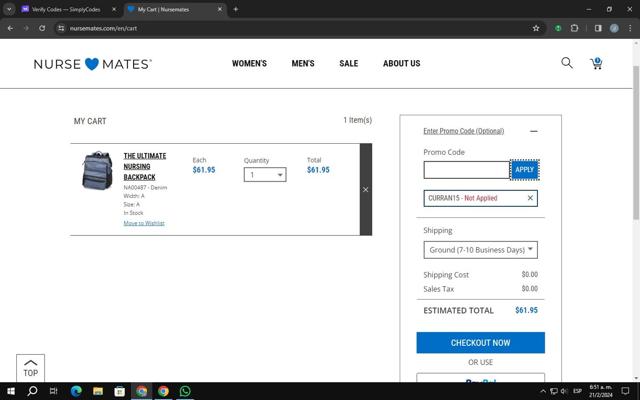Click the browser back arrow
Image resolution: width=640 pixels, height=400 pixels.
(x=11, y=28)
